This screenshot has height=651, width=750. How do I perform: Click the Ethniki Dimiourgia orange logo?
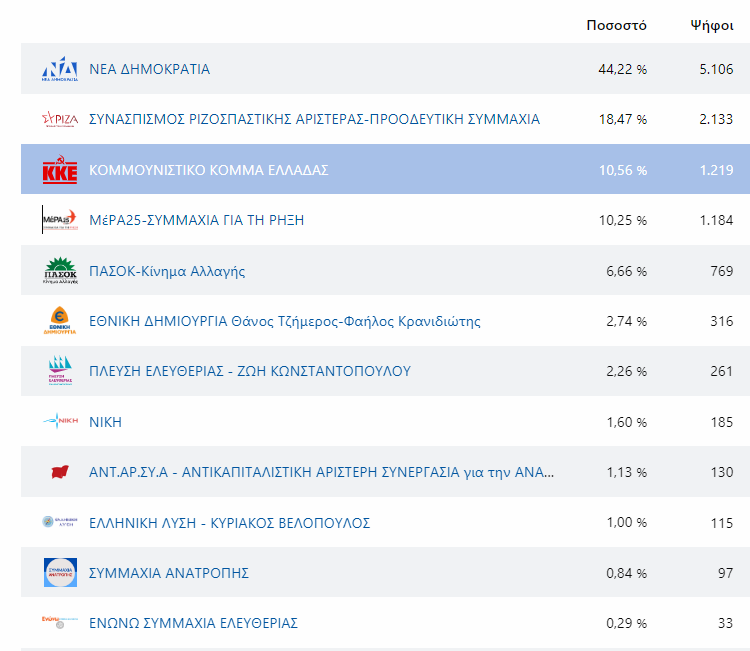(x=59, y=321)
